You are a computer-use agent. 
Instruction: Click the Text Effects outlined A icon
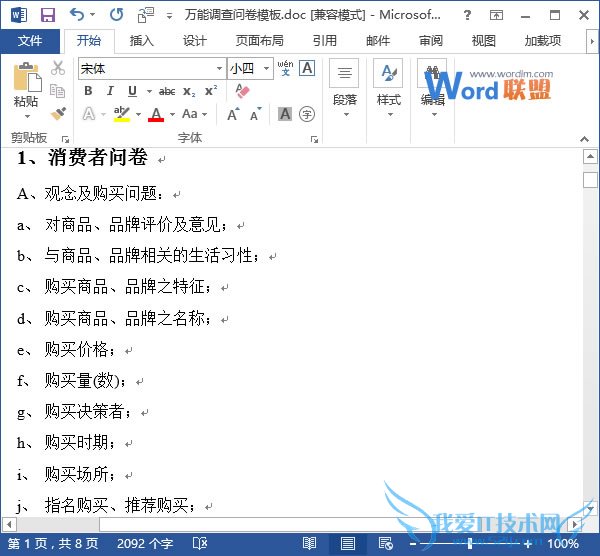click(89, 114)
